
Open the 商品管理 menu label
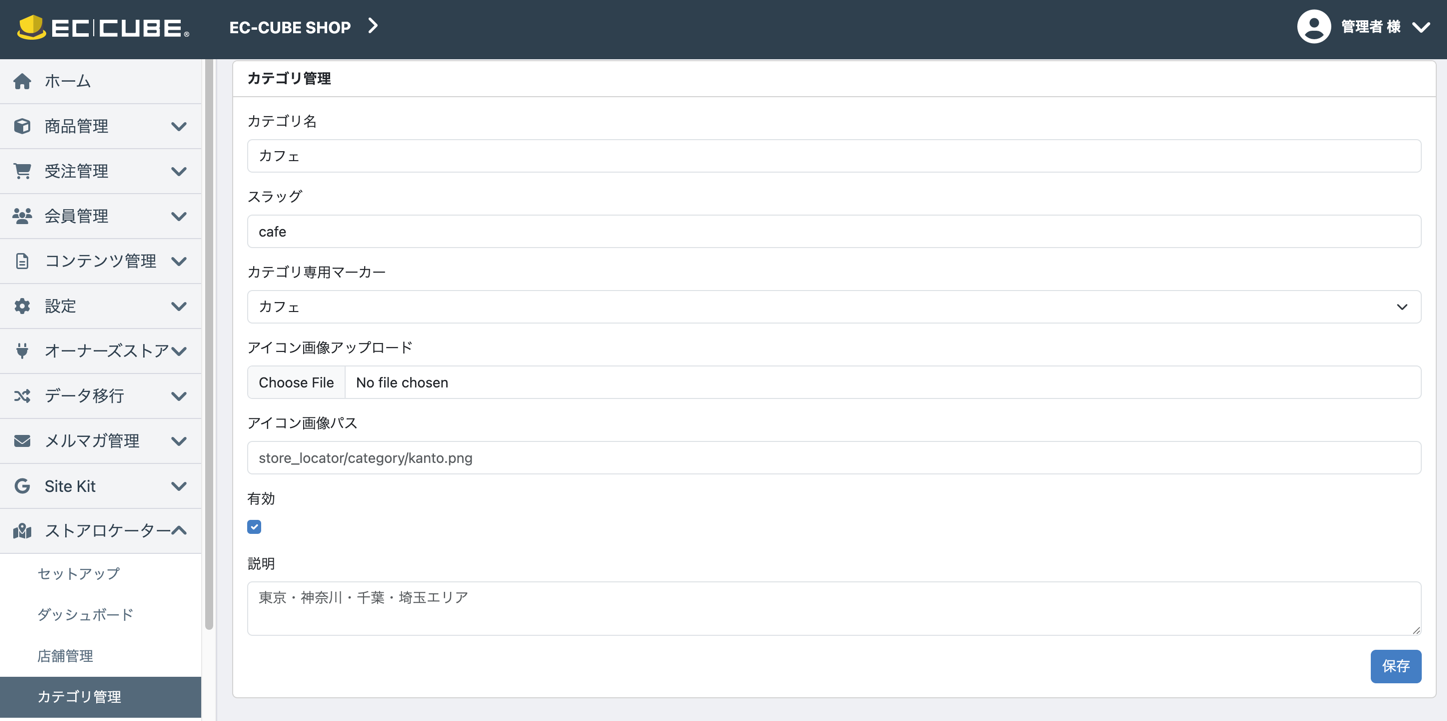coord(76,126)
